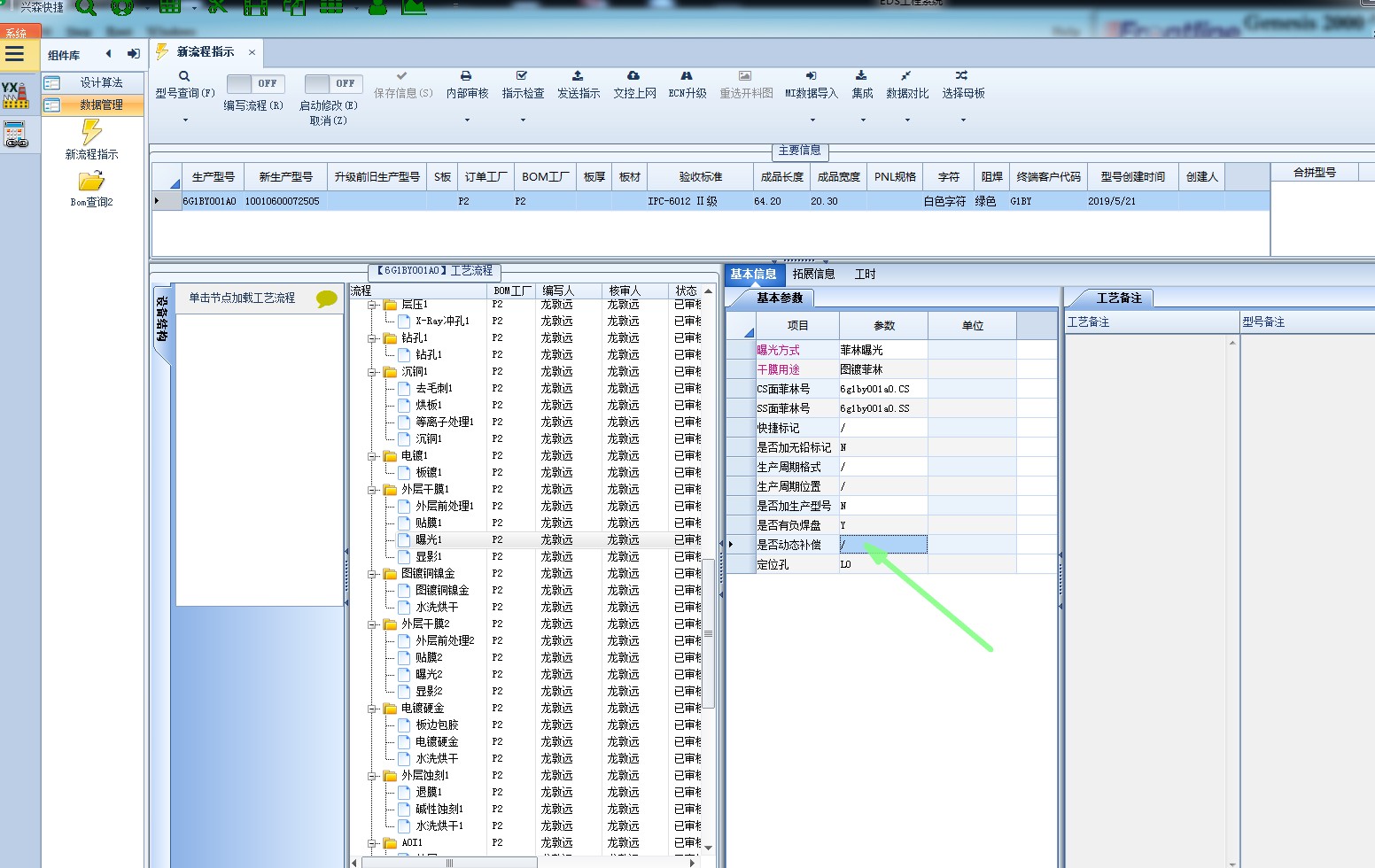Click the green save disk icon in top bar
The width and height of the screenshot is (1375, 868).
click(255, 8)
